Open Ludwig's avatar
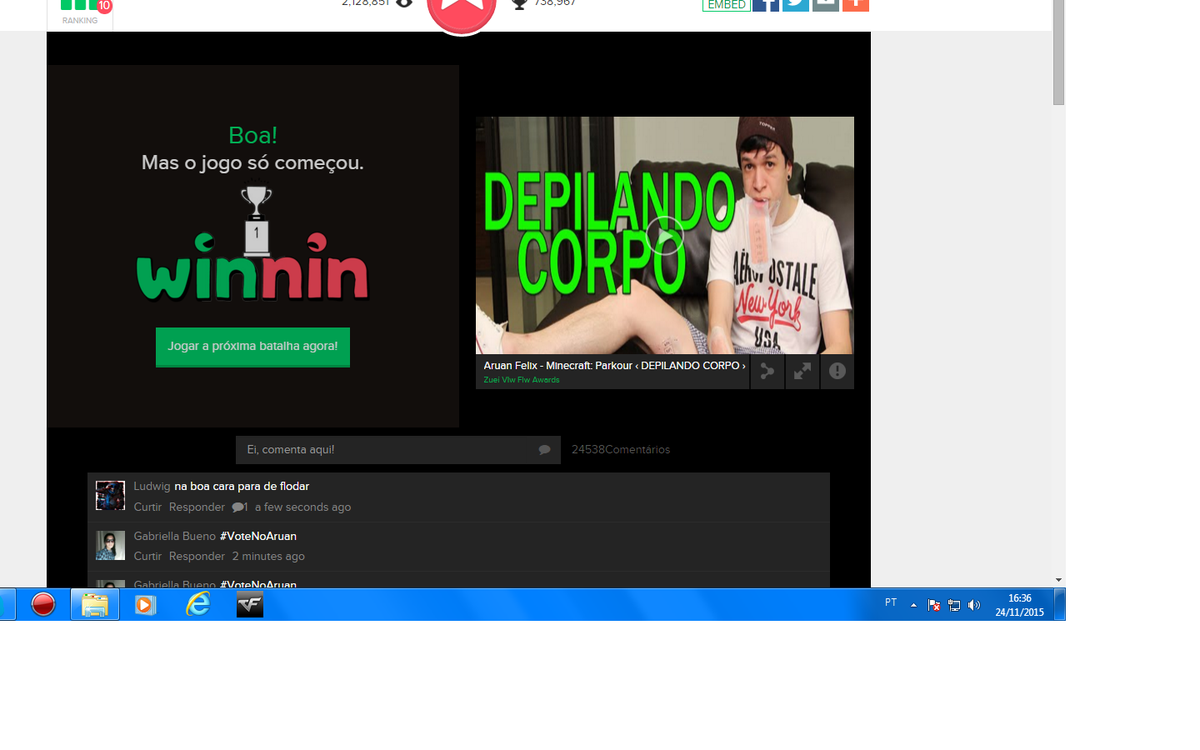 [110, 496]
